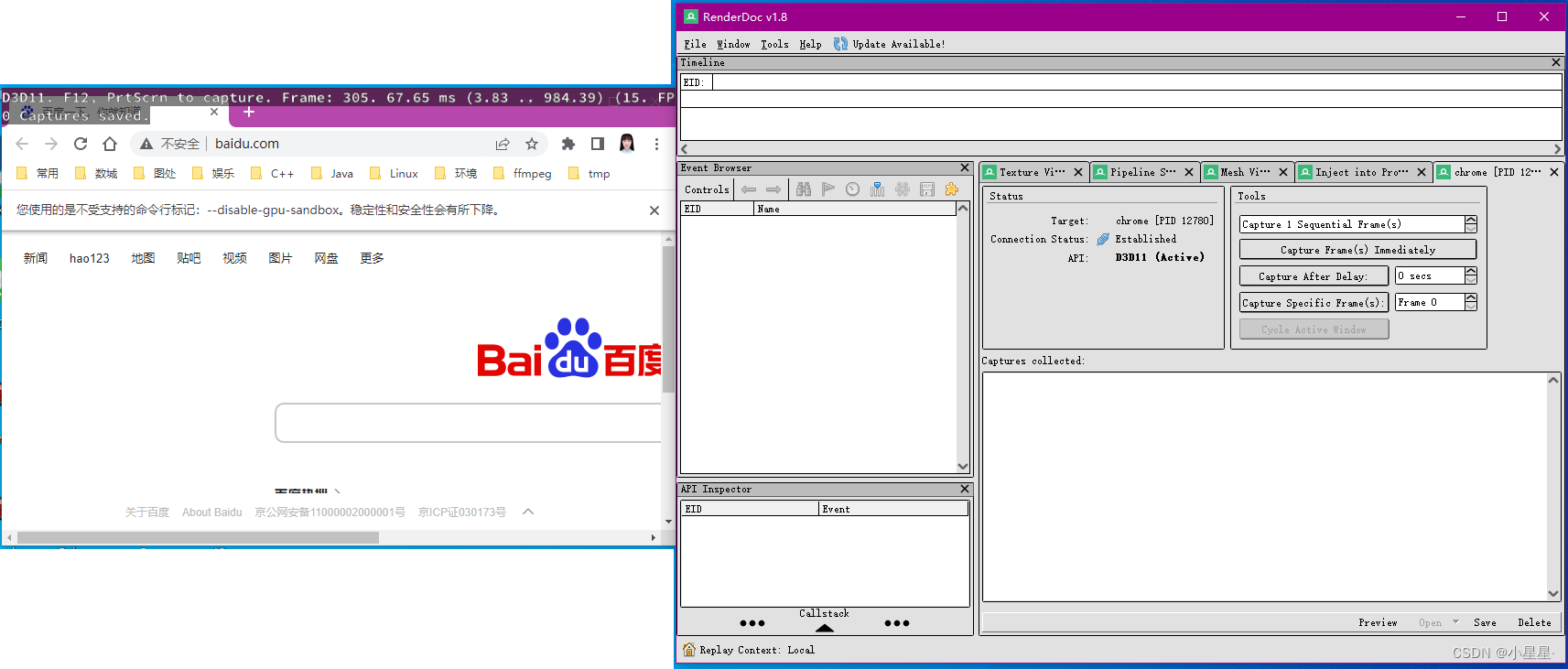Click the Controls button in Event Browser
Viewport: 1568px width, 669px height.
(707, 189)
